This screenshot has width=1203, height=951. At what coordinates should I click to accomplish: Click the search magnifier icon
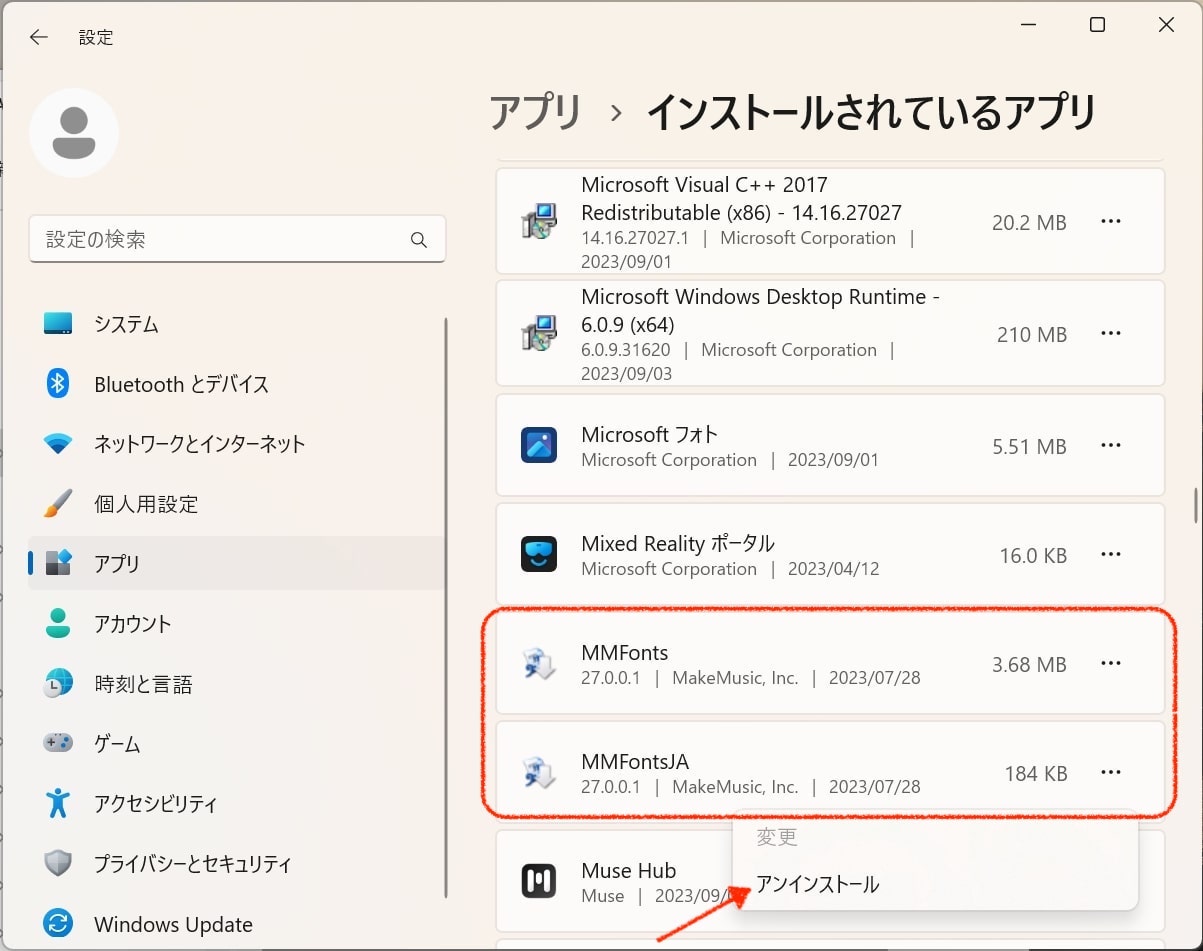(x=419, y=240)
